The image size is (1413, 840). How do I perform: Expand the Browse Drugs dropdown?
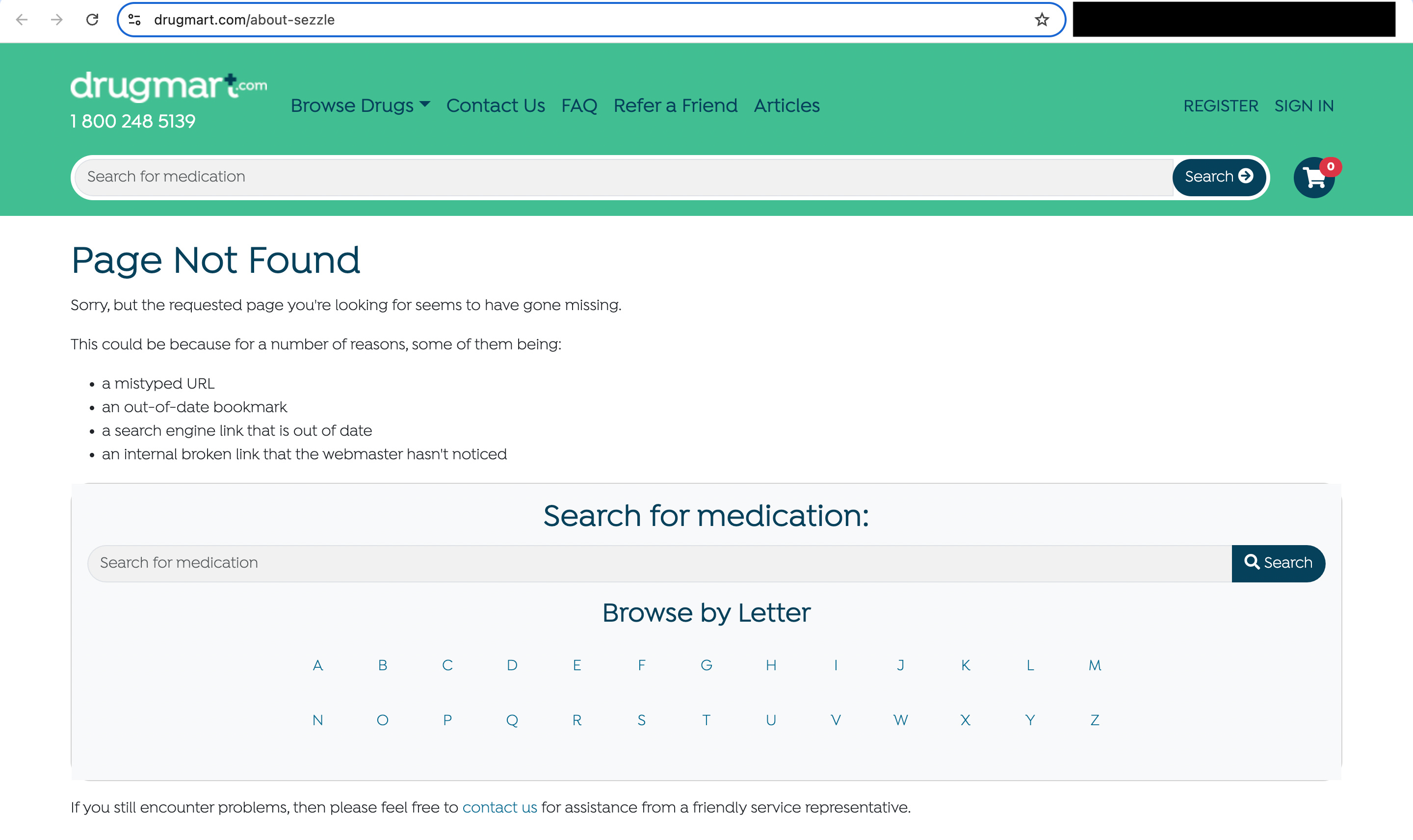tap(361, 106)
